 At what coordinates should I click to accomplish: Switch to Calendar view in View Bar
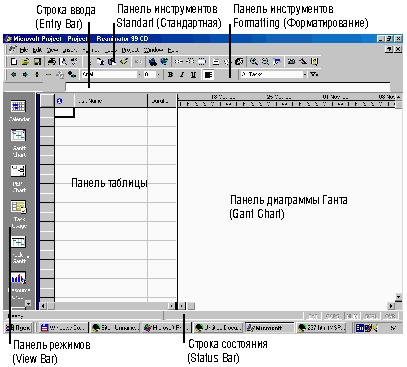point(19,111)
